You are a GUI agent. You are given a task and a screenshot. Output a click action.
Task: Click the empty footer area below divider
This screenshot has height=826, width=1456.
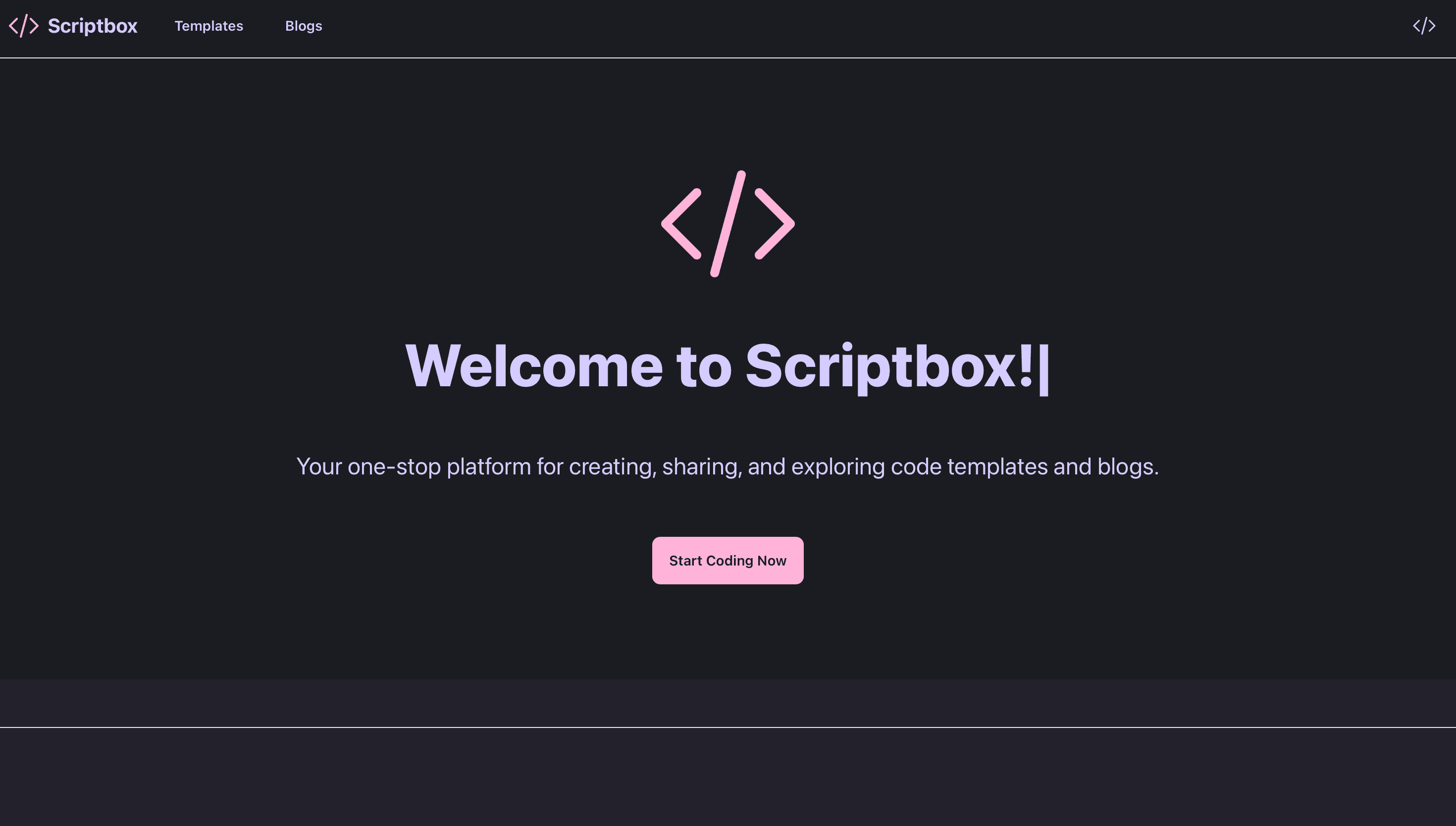point(728,776)
